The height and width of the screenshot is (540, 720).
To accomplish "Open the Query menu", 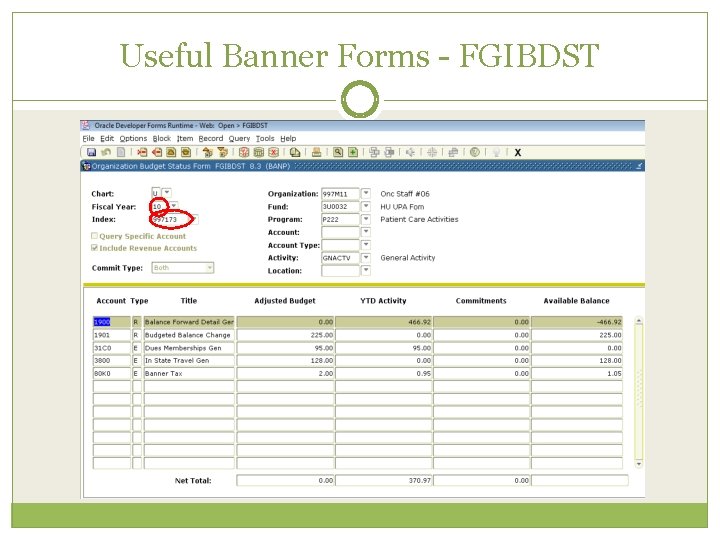I will tap(239, 138).
